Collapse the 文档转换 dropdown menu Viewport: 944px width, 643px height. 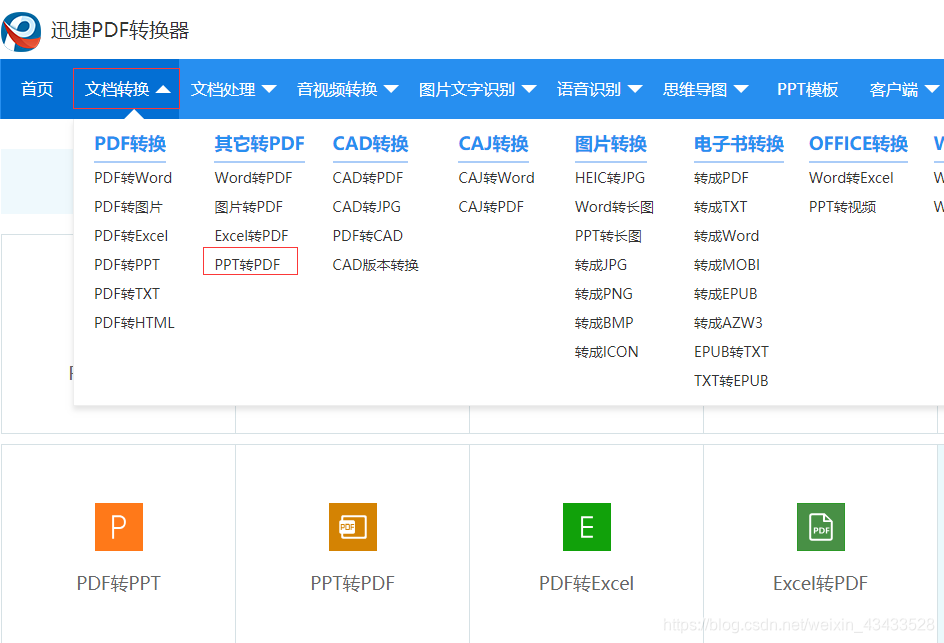pos(126,89)
